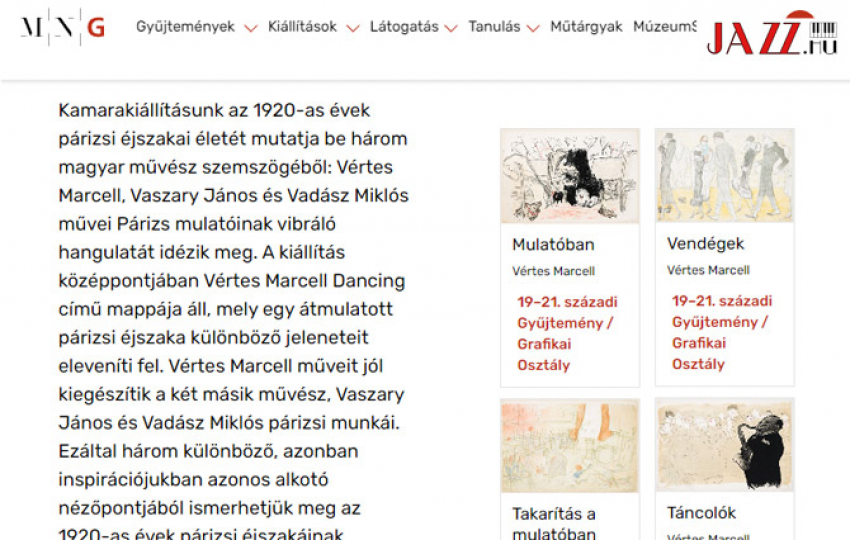Image resolution: width=850 pixels, height=540 pixels.
Task: Go to the Műtárgyak menu item
Action: [586, 27]
